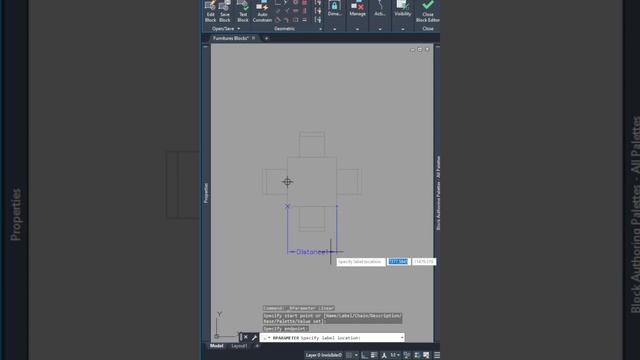Expand the Manage panel dropdown arrow

pyautogui.click(x=357, y=29)
